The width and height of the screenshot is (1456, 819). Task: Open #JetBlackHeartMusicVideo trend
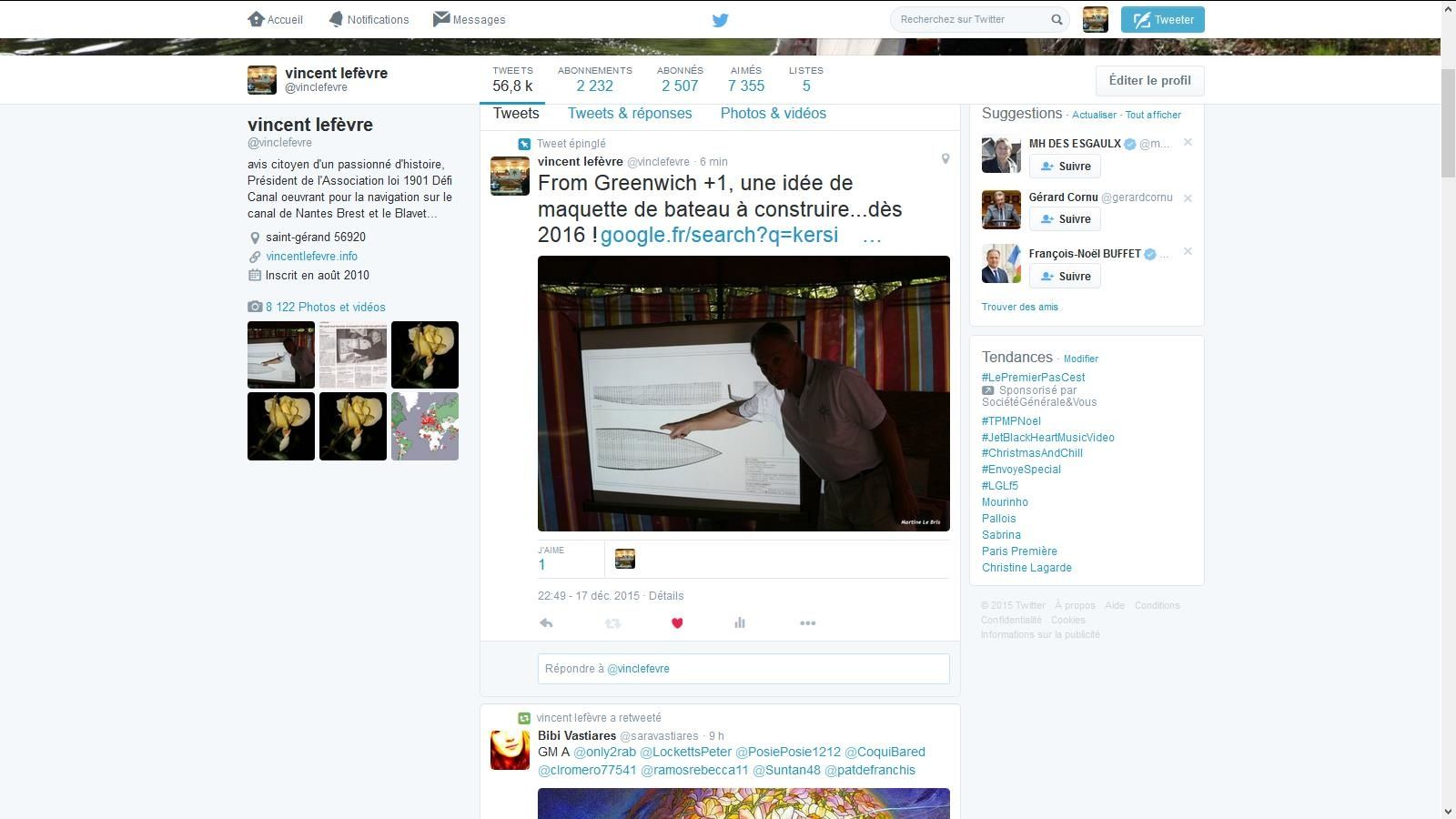(x=1048, y=438)
